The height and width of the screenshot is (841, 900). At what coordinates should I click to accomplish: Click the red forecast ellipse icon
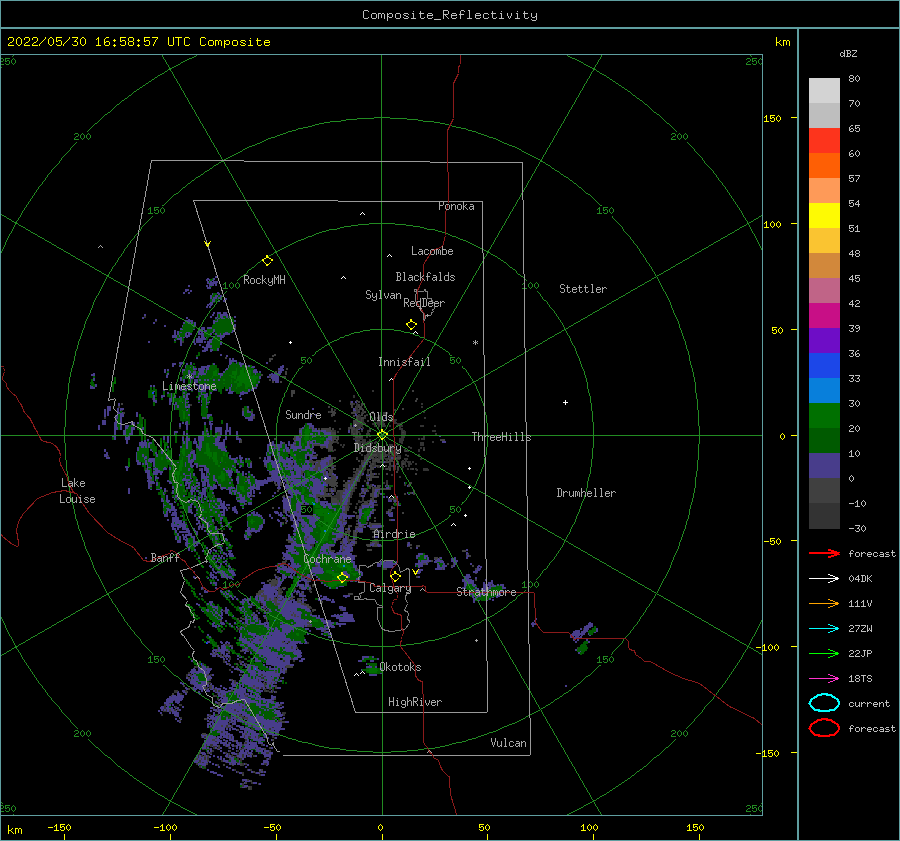pos(824,728)
